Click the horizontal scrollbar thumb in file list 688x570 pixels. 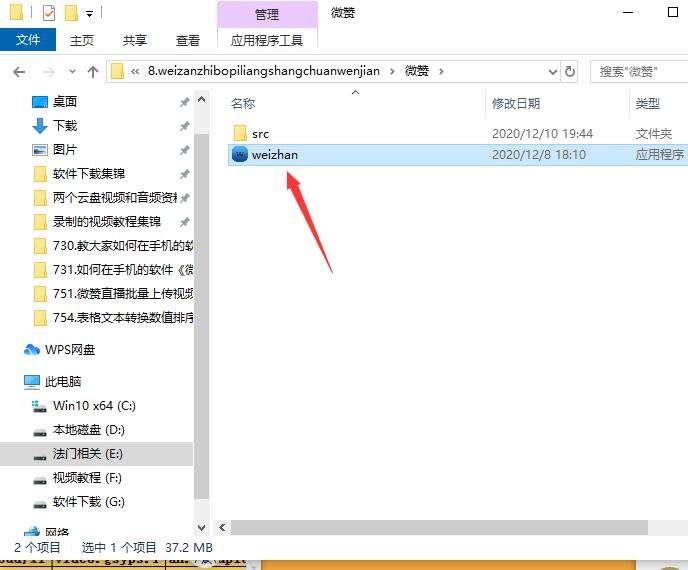click(x=439, y=527)
